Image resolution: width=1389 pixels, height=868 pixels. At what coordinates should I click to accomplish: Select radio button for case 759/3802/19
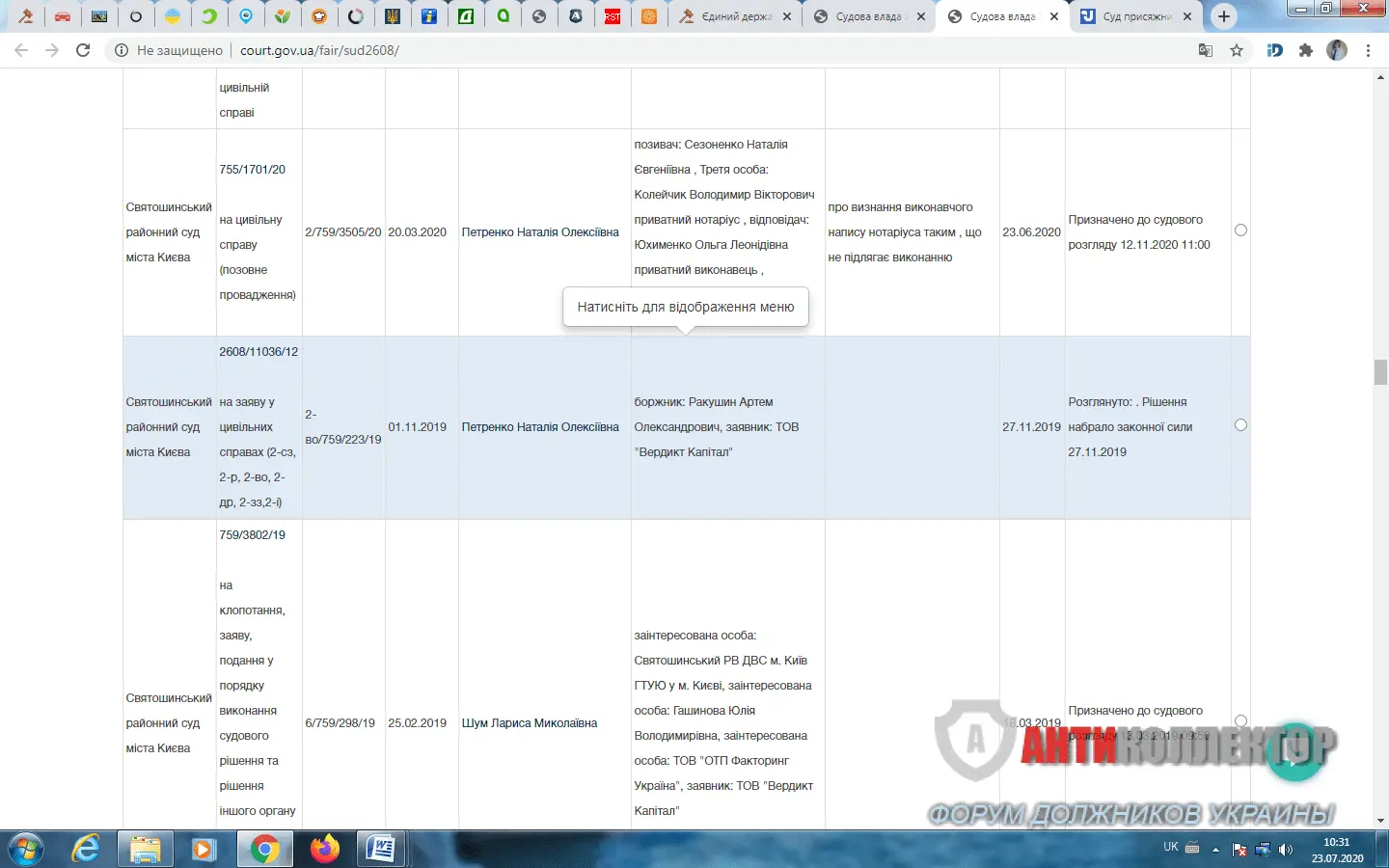click(1240, 721)
